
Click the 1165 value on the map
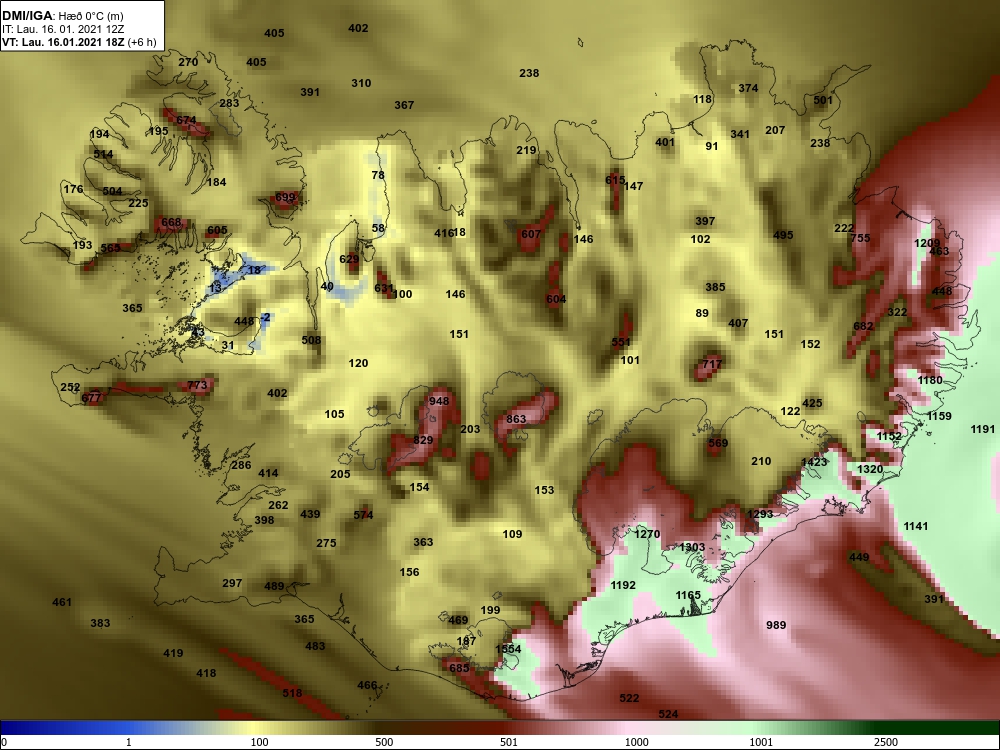click(688, 595)
